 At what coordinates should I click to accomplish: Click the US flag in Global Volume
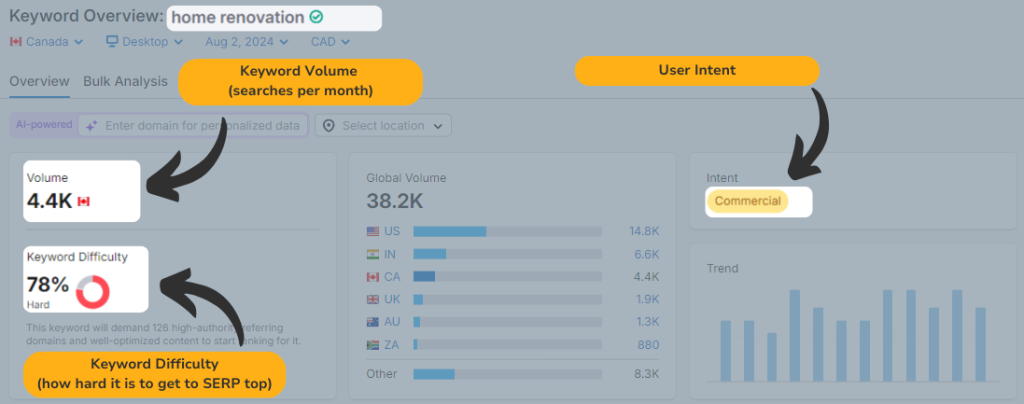point(374,231)
